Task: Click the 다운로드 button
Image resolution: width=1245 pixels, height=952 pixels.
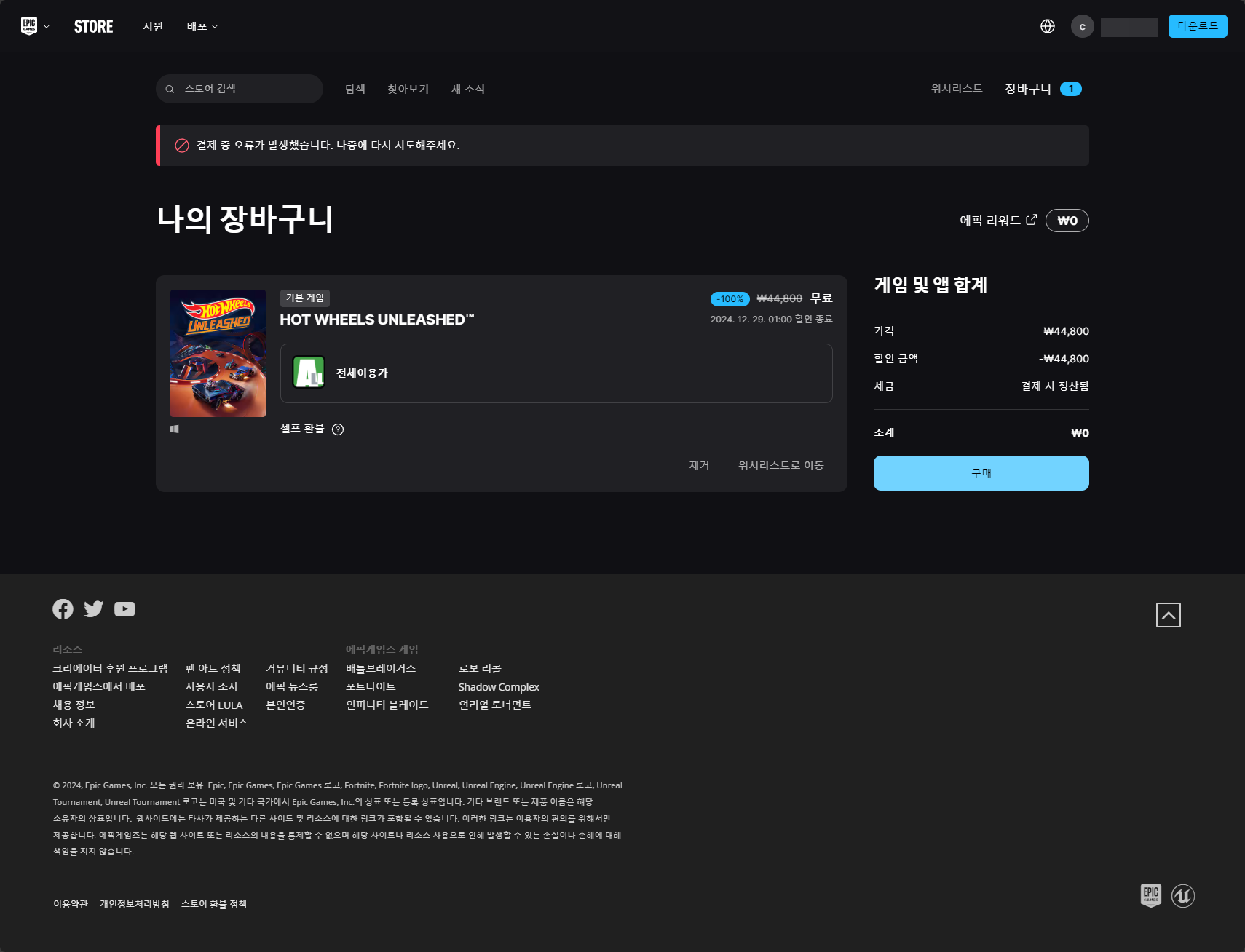Action: pyautogui.click(x=1198, y=26)
